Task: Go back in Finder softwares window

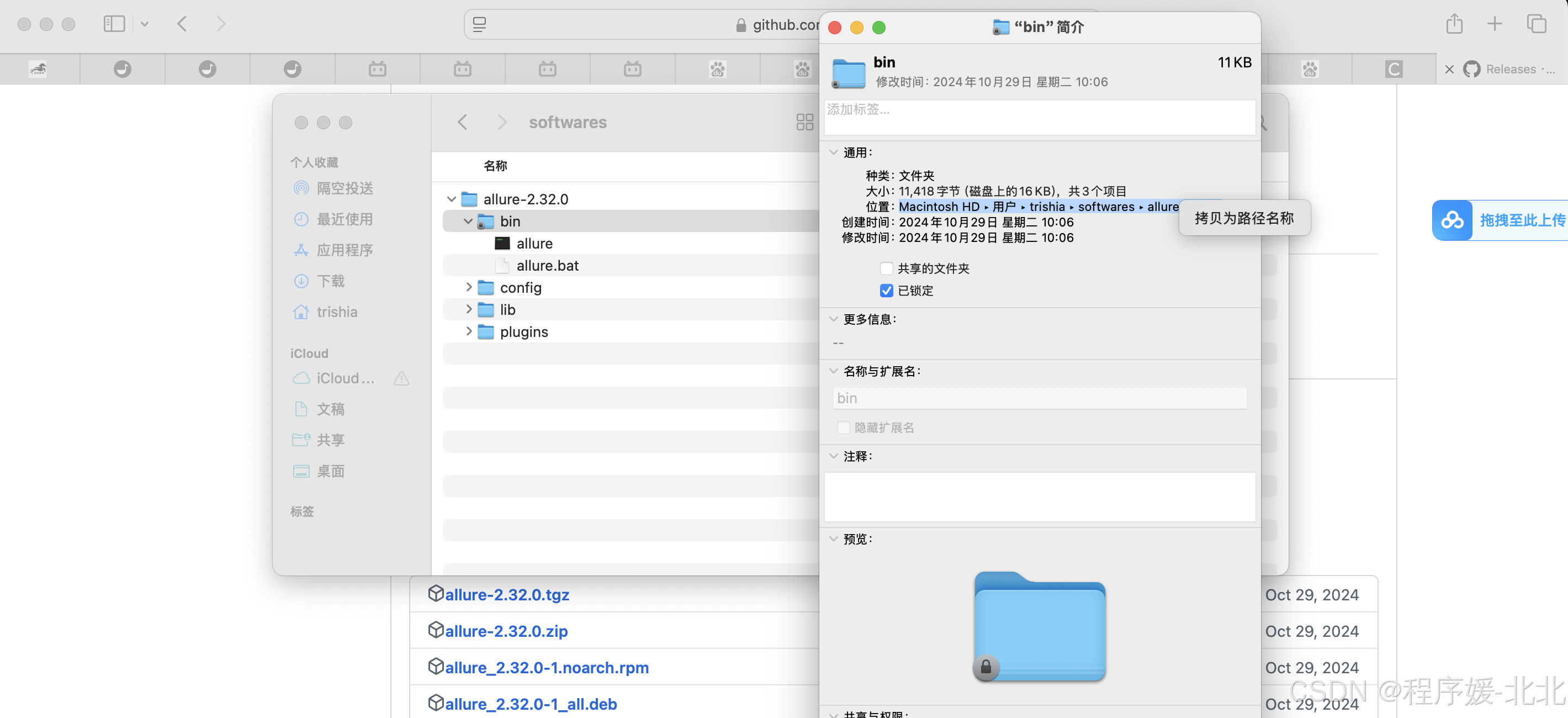Action: point(463,123)
